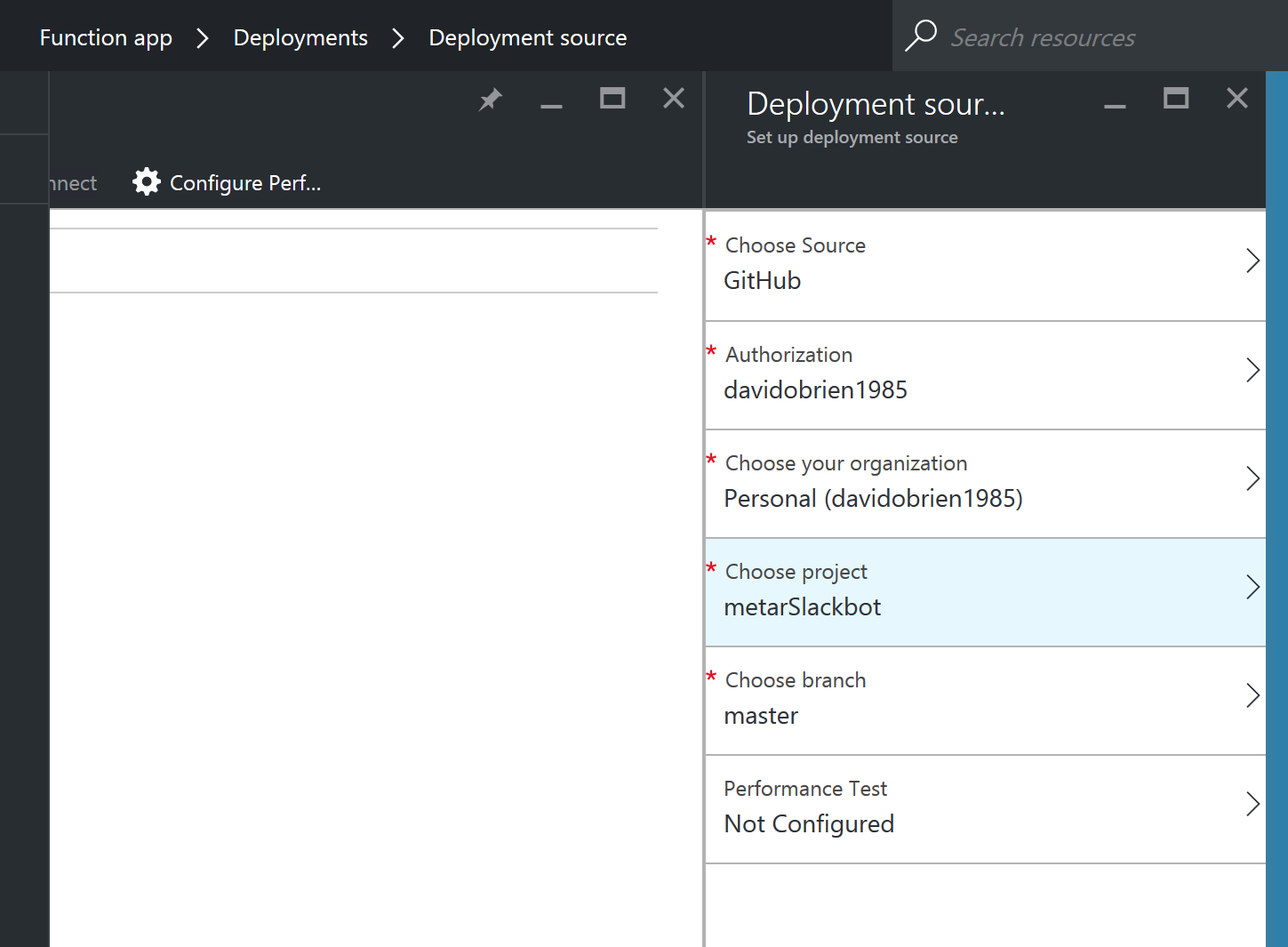Screen dimensions: 1288x947
Task: Click the Choose your organization label
Action: 846,463
